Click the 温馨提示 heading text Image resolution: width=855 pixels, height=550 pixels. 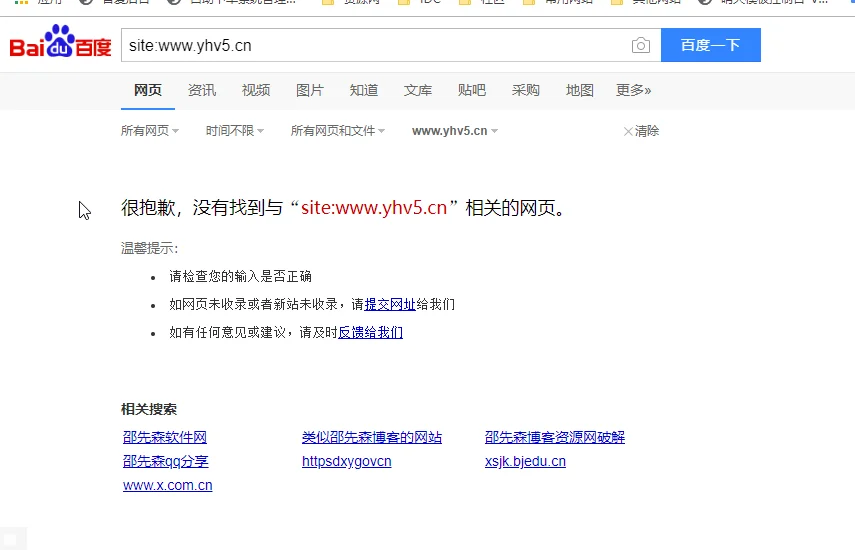click(149, 249)
